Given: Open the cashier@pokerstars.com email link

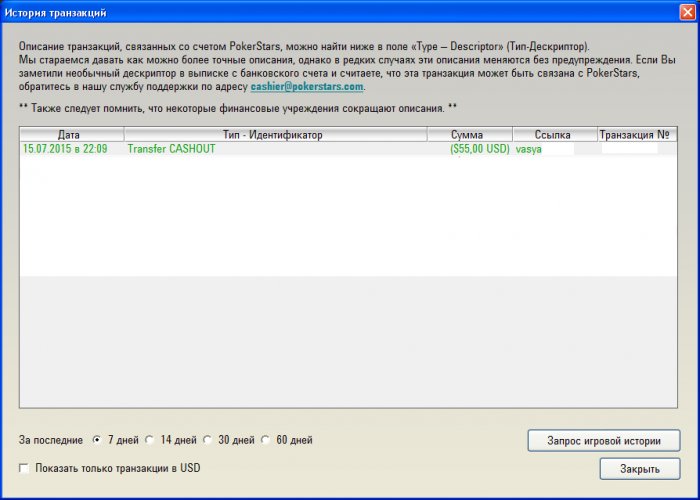Looking at the screenshot, I should pos(307,87).
